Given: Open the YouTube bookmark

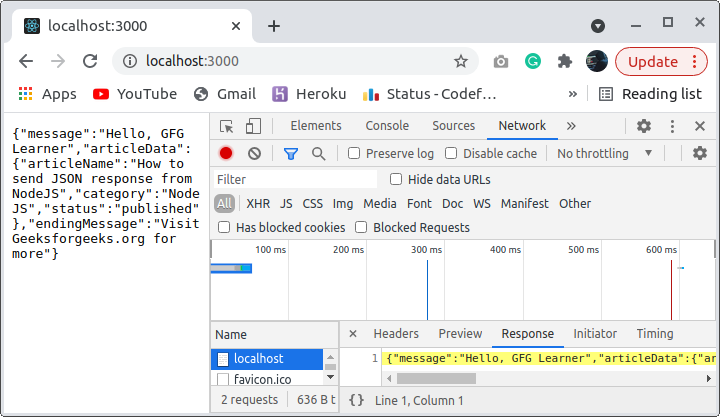Looking at the screenshot, I should [x=135, y=94].
